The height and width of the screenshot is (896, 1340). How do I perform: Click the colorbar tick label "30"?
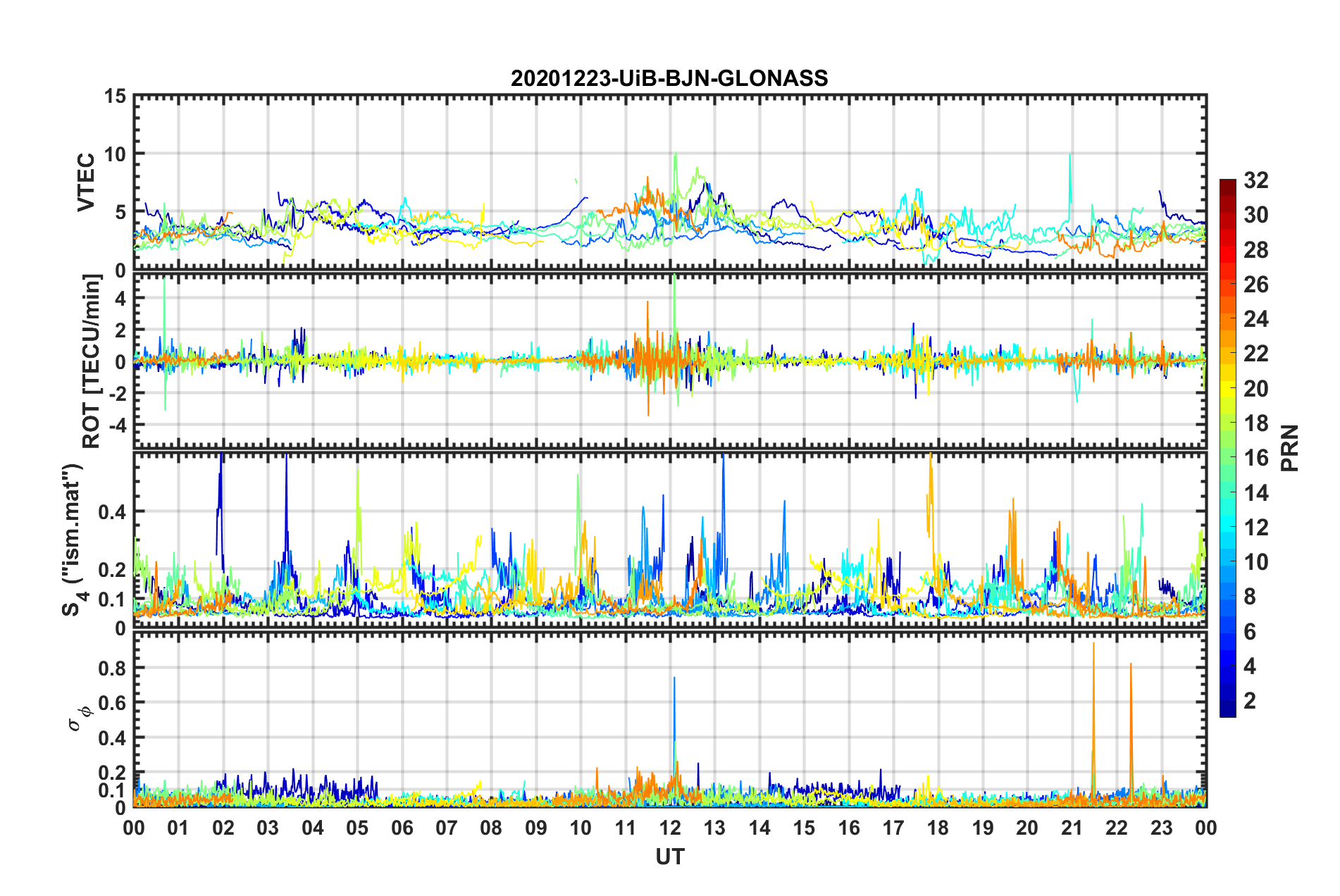[1255, 215]
